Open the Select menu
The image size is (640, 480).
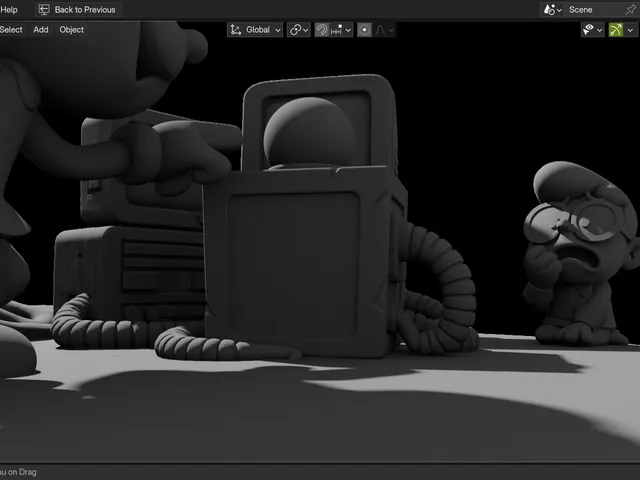coord(11,30)
